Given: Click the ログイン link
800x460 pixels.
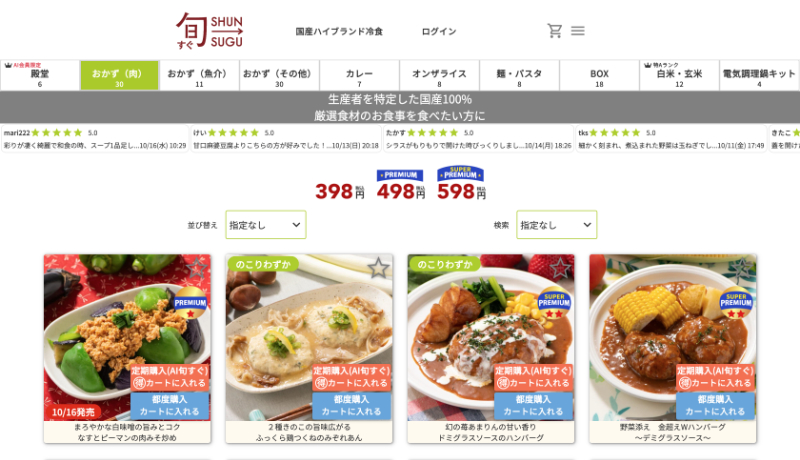Looking at the screenshot, I should pos(439,32).
